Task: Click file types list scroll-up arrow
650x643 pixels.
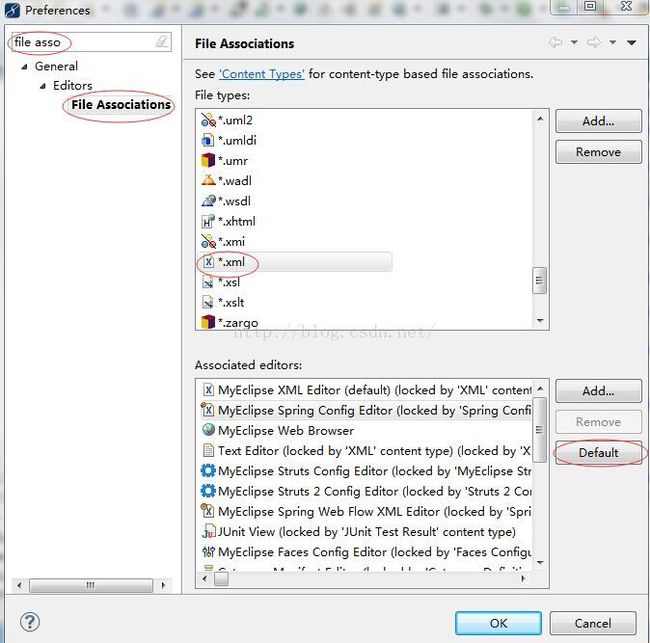Action: pyautogui.click(x=540, y=119)
